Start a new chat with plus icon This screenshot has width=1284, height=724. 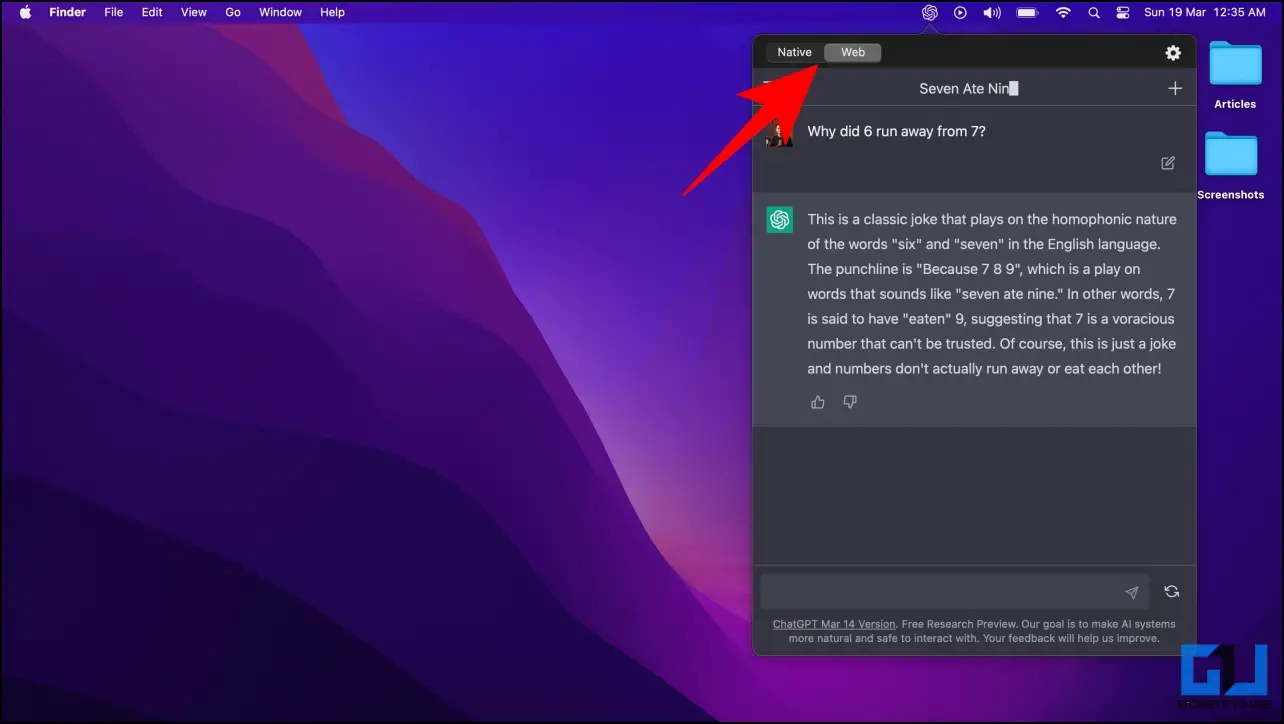point(1175,88)
